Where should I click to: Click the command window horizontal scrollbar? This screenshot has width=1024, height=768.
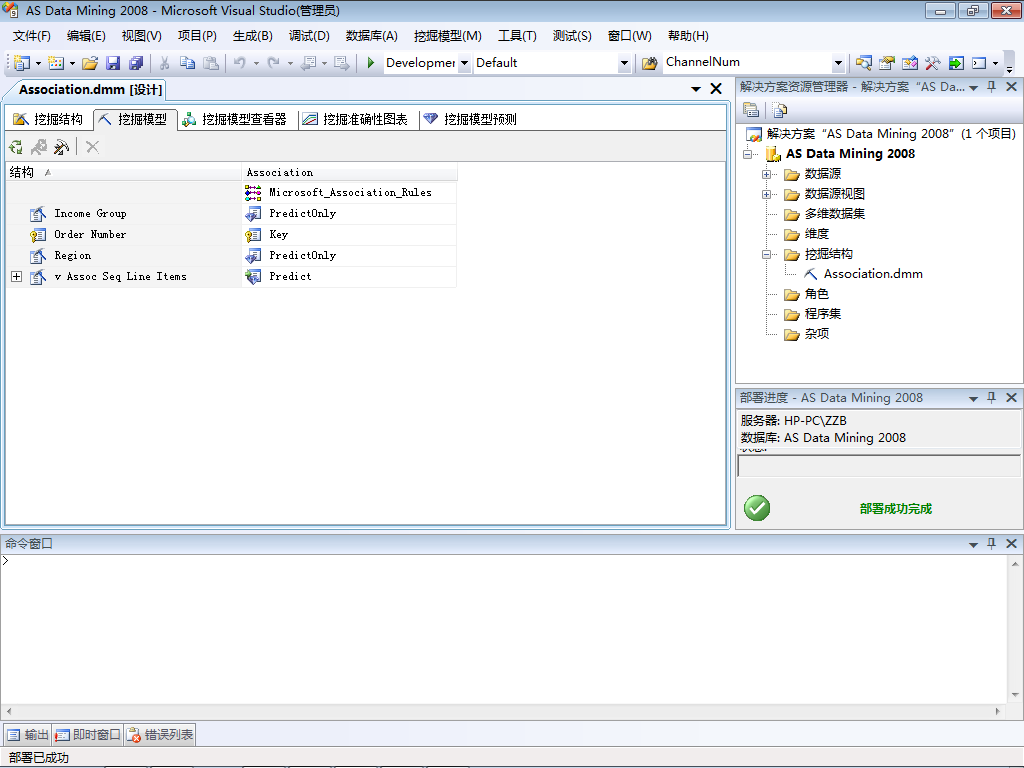[x=503, y=711]
